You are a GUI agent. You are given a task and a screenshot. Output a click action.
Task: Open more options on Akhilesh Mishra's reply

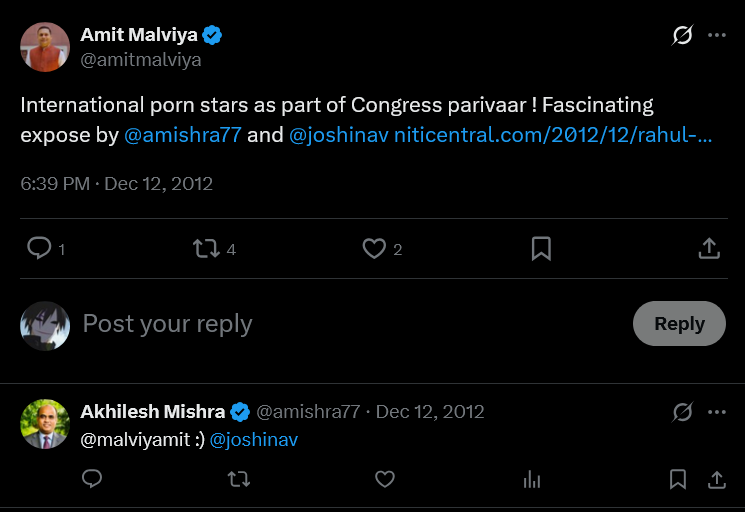point(716,412)
